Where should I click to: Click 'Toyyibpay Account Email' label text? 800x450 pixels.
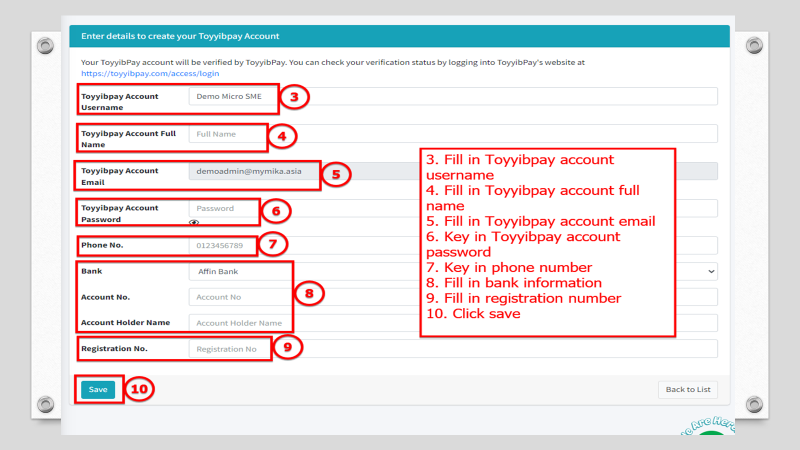(x=120, y=176)
